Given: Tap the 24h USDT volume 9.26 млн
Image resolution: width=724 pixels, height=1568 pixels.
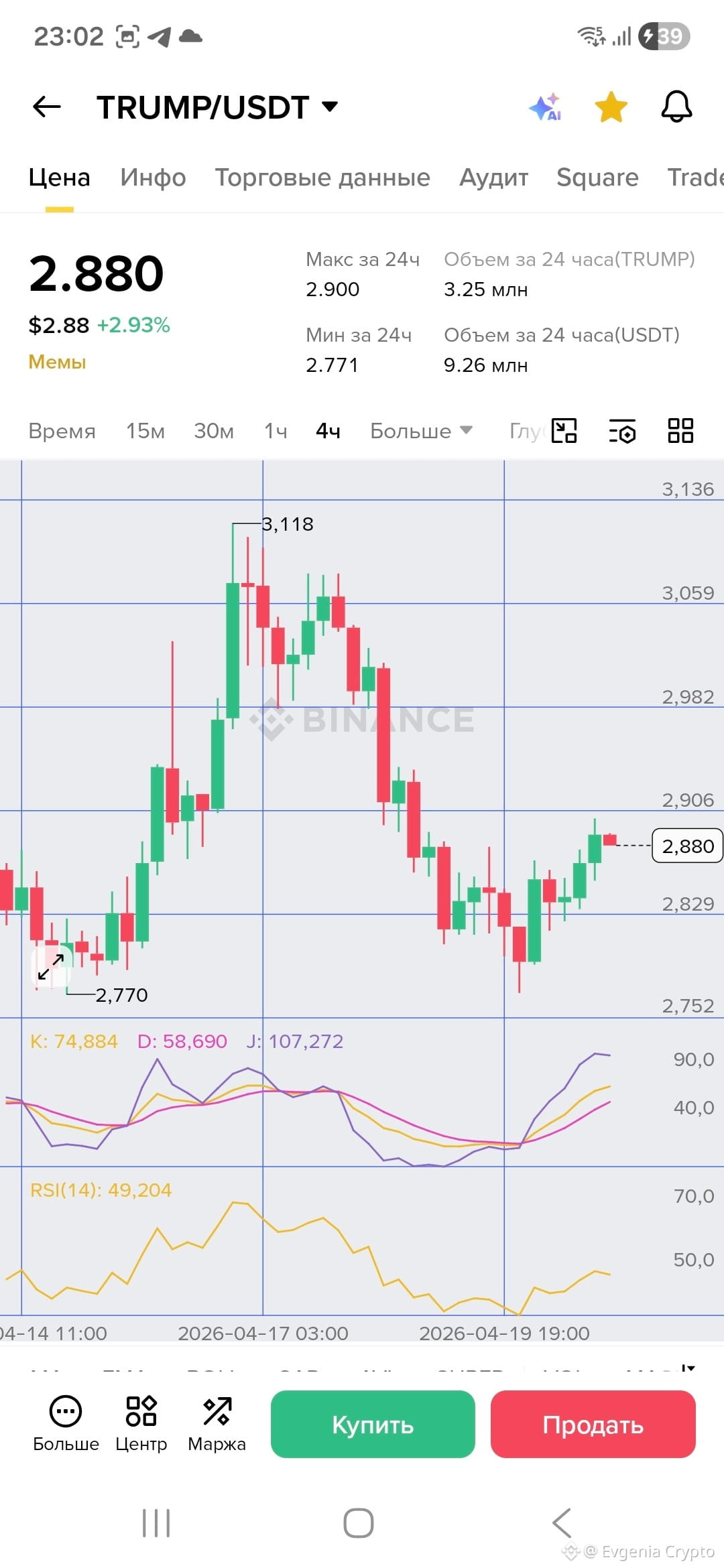Looking at the screenshot, I should click(486, 365).
